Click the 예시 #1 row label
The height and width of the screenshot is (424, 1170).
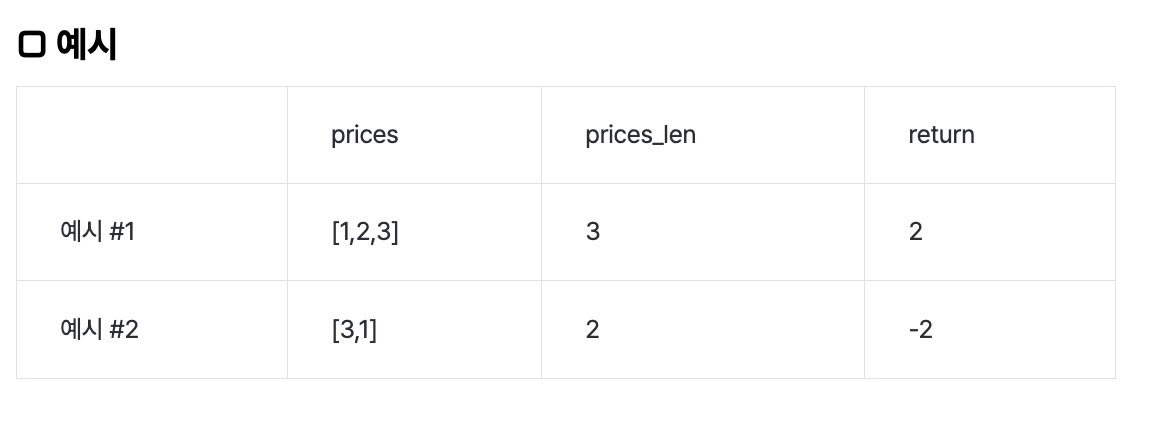coord(98,232)
